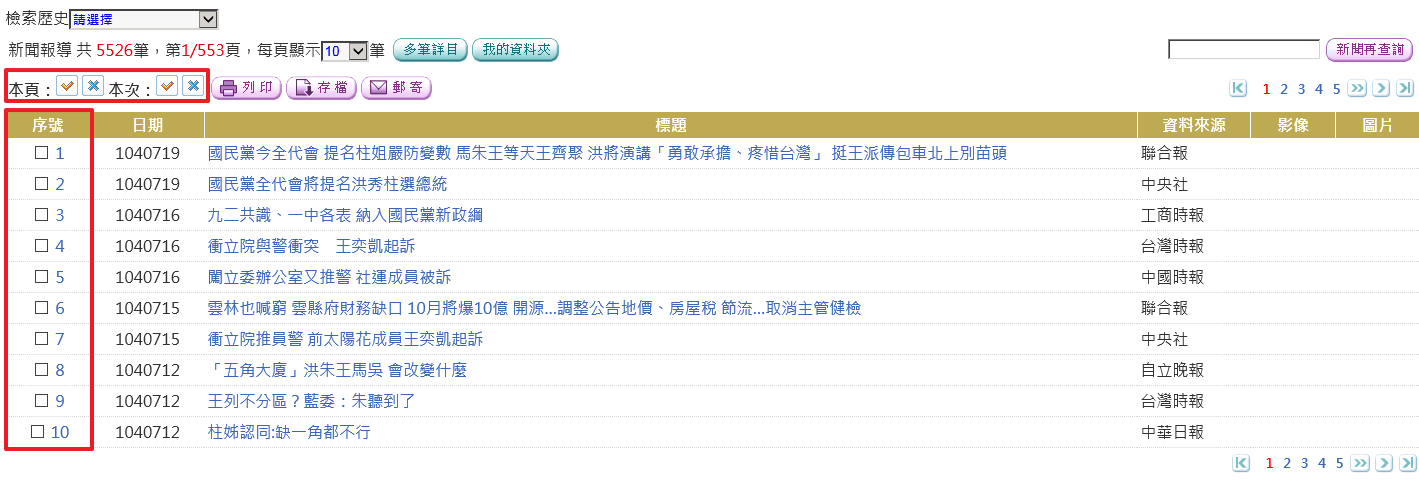Click the 新聞再查詢 button
This screenshot has width=1419, height=488.
pyautogui.click(x=1369, y=50)
